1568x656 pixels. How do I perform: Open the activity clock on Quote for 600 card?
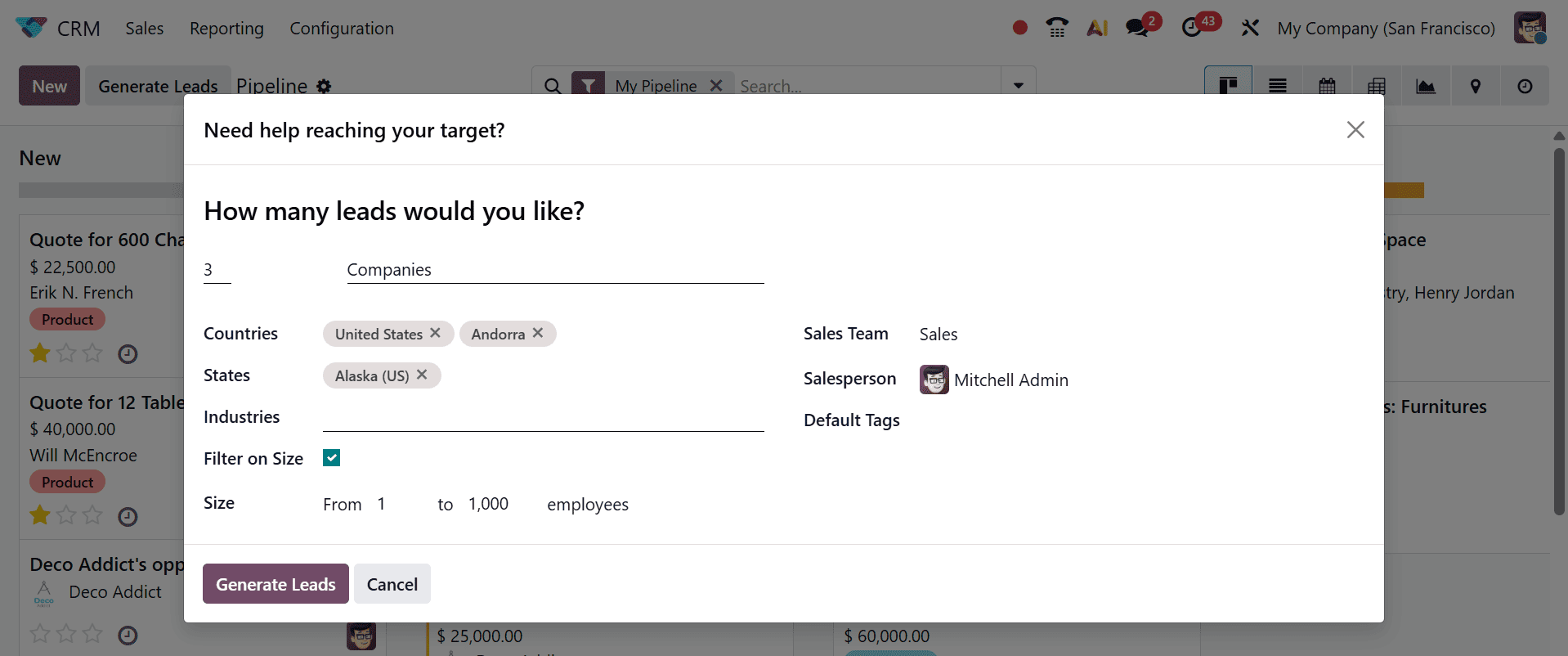128,354
